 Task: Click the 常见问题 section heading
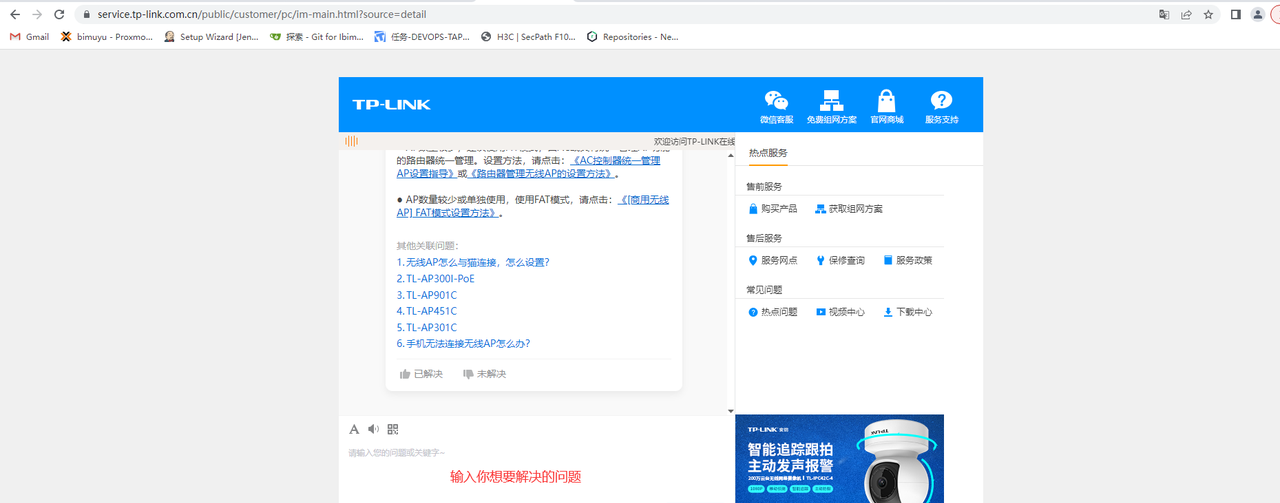click(764, 289)
